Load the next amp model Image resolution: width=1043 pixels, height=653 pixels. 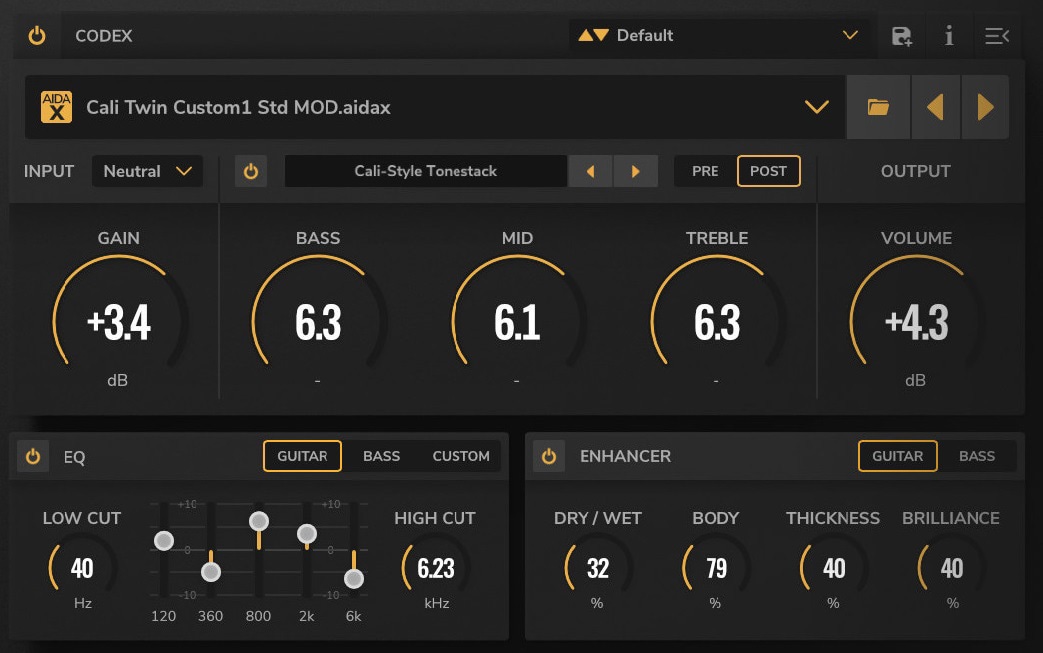tap(985, 107)
